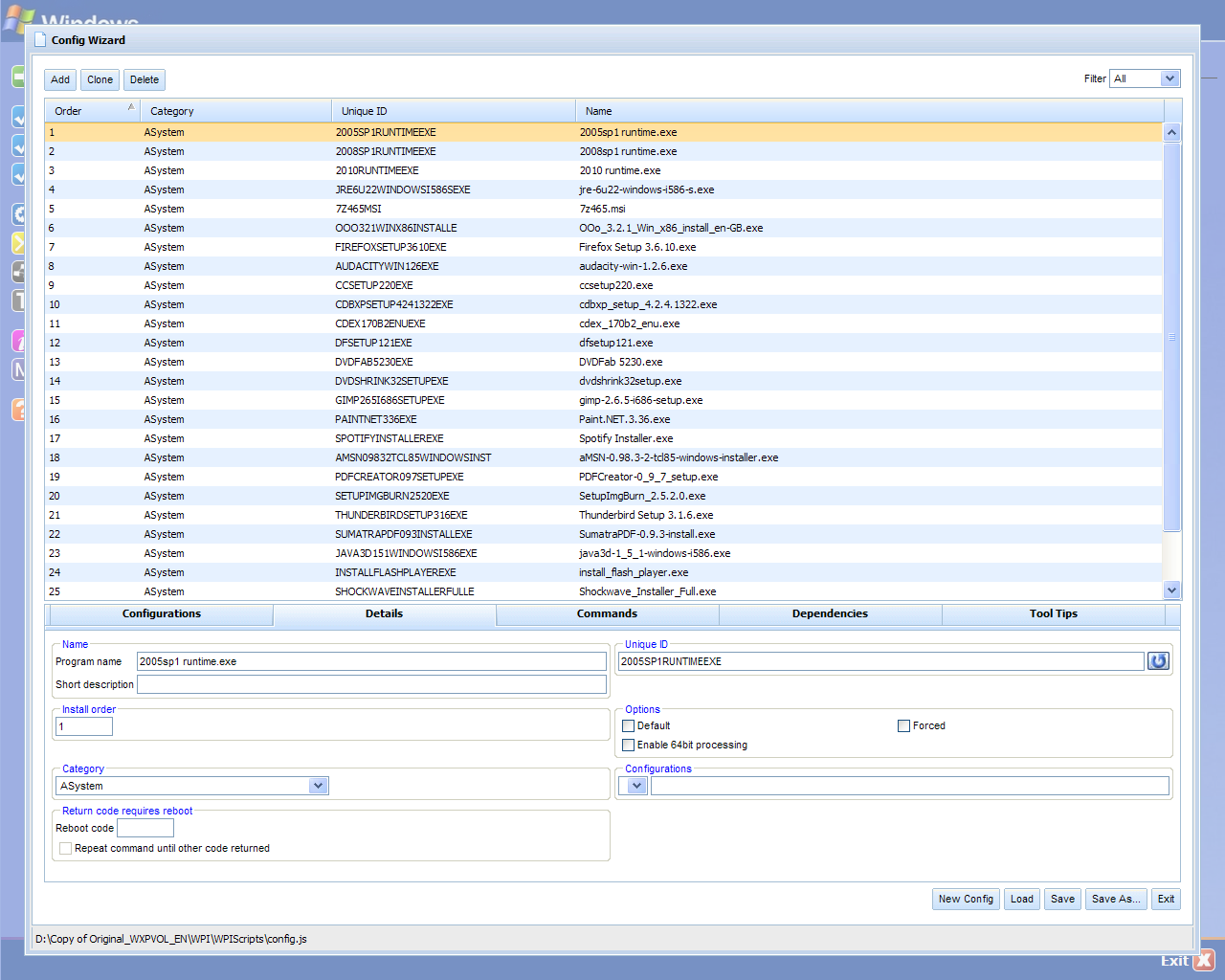Show the Tool Tips tab
1225x980 pixels.
click(1053, 614)
